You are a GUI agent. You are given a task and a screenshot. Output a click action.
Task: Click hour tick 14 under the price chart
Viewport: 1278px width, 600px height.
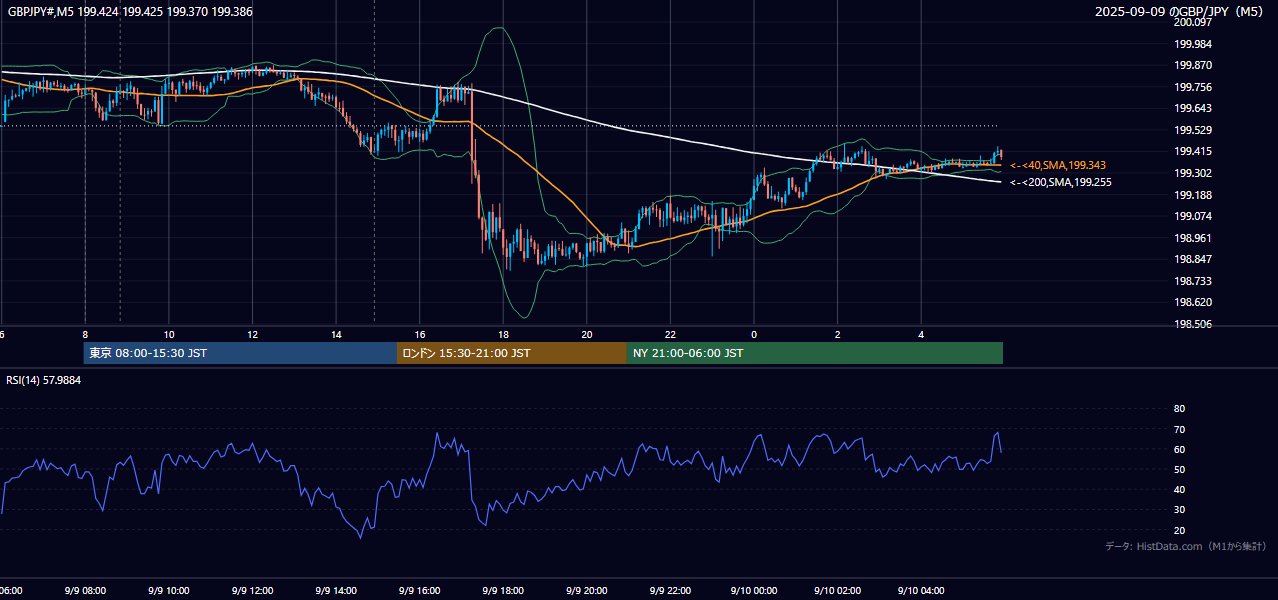(x=336, y=335)
